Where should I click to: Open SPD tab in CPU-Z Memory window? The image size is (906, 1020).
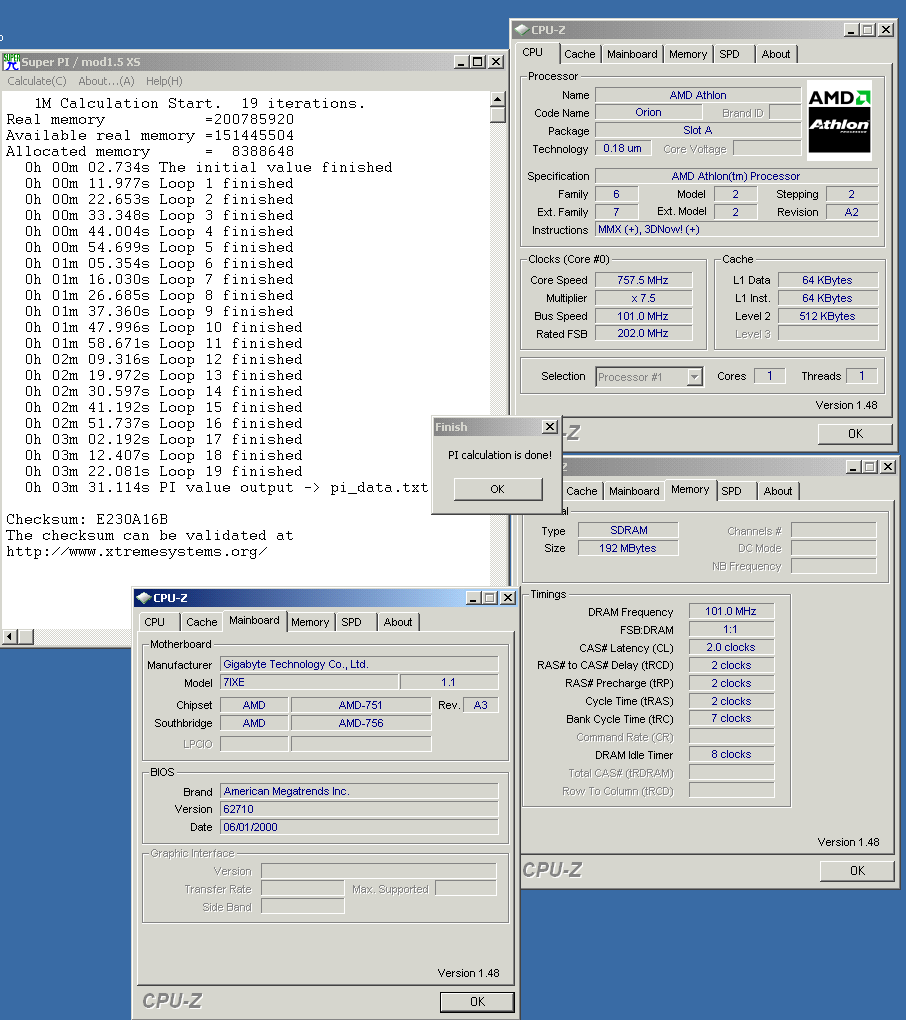coord(731,491)
